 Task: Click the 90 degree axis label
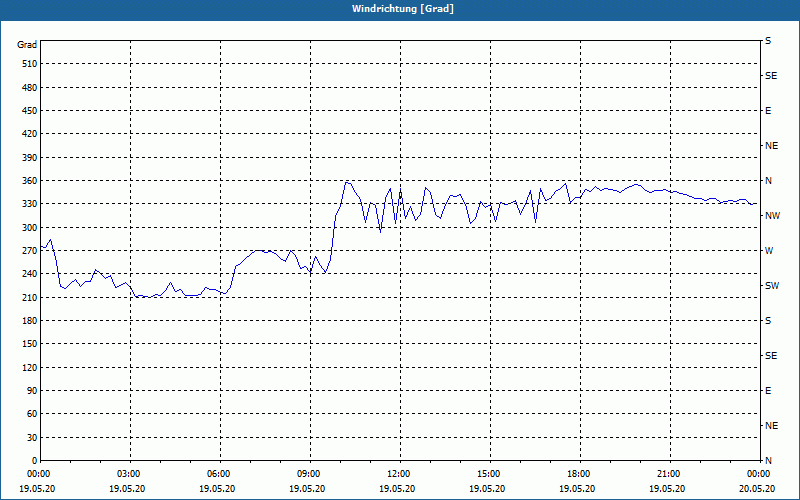[32, 391]
